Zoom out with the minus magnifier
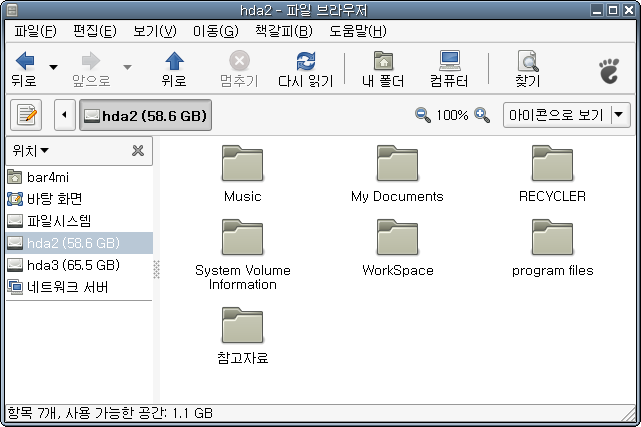The height and width of the screenshot is (427, 641). [423, 116]
